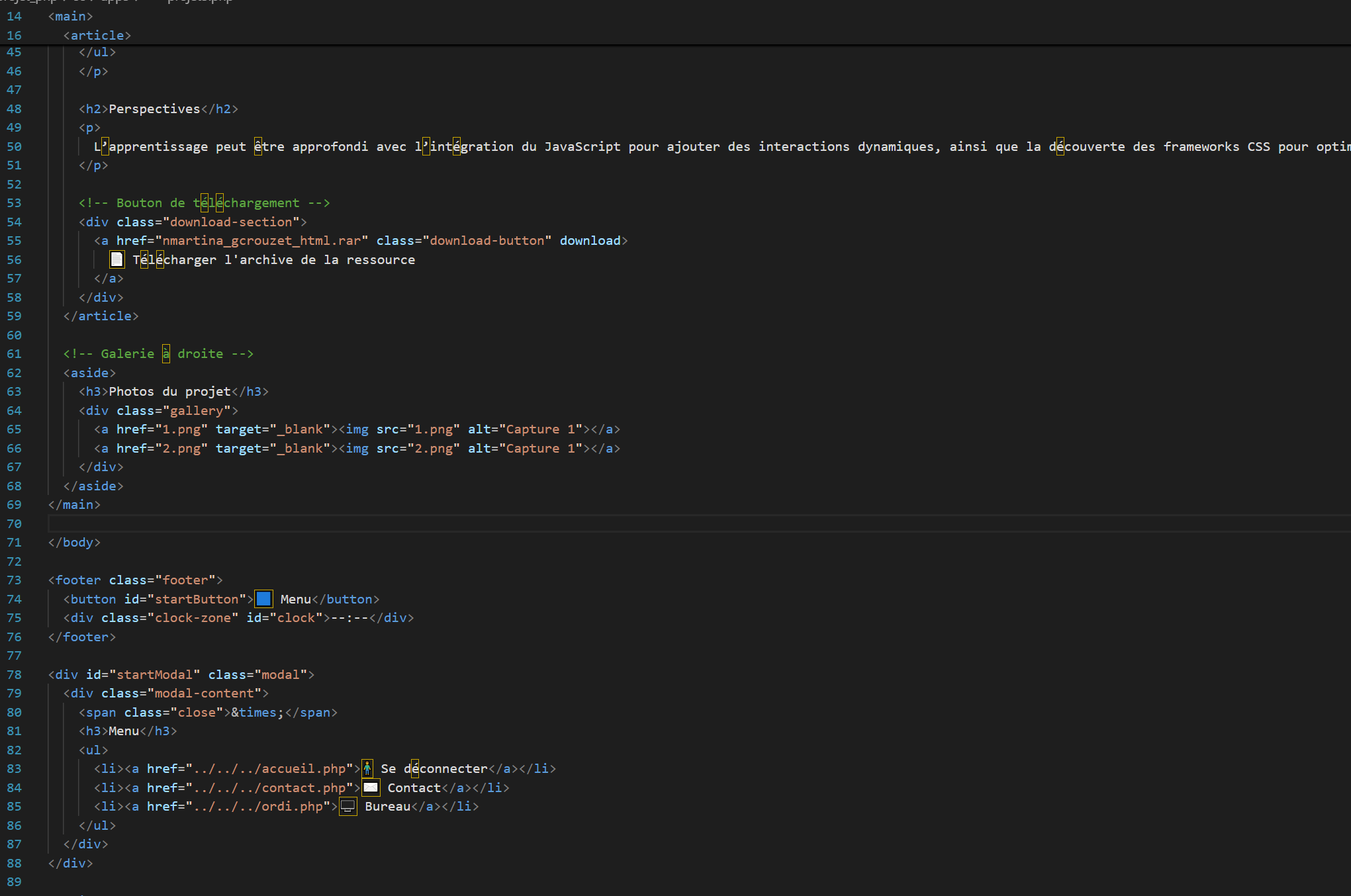Click the footer class value 'footer'
1351x896 pixels.
pyautogui.click(x=185, y=580)
